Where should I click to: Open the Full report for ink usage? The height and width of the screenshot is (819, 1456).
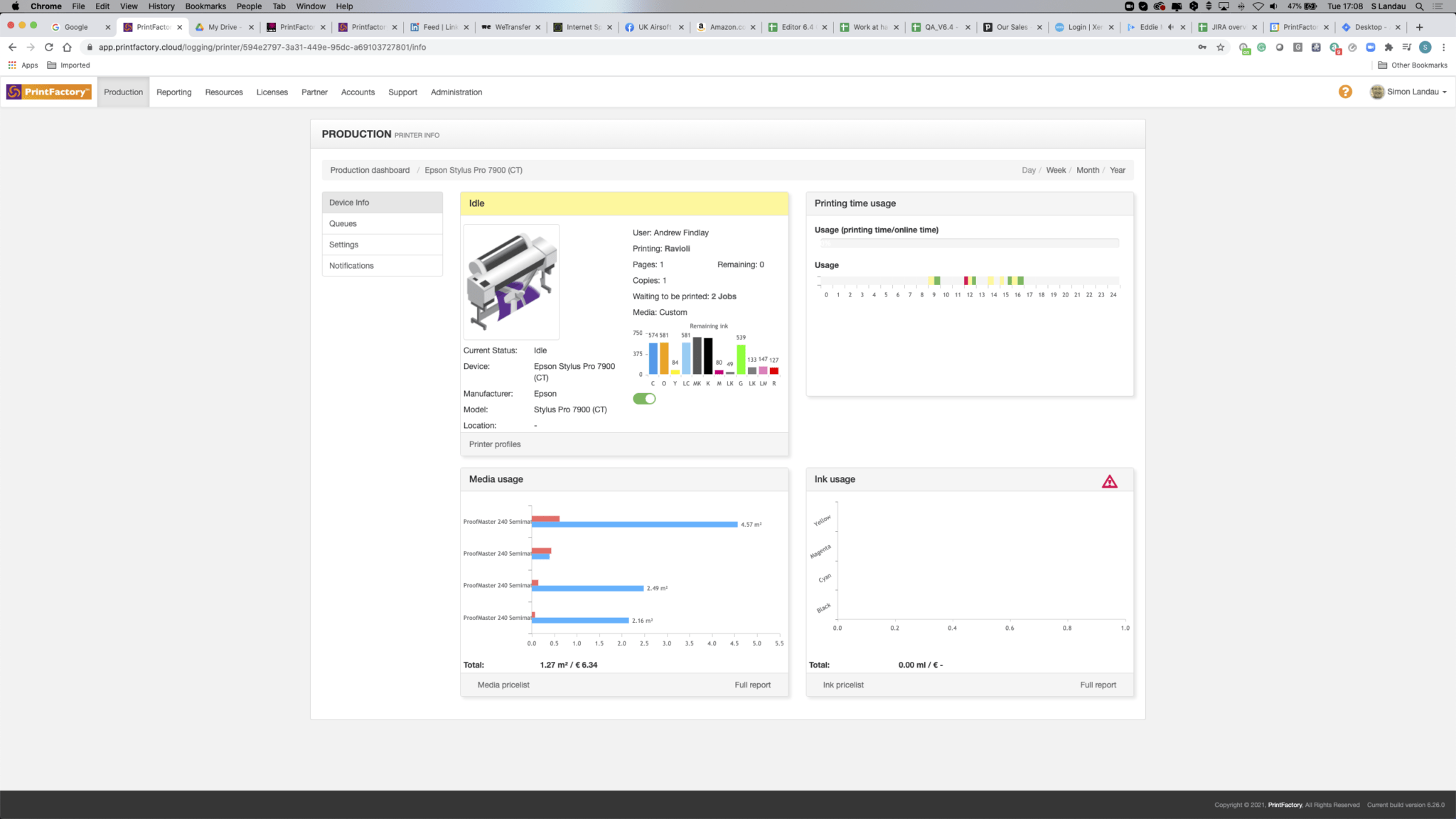pyautogui.click(x=1098, y=685)
